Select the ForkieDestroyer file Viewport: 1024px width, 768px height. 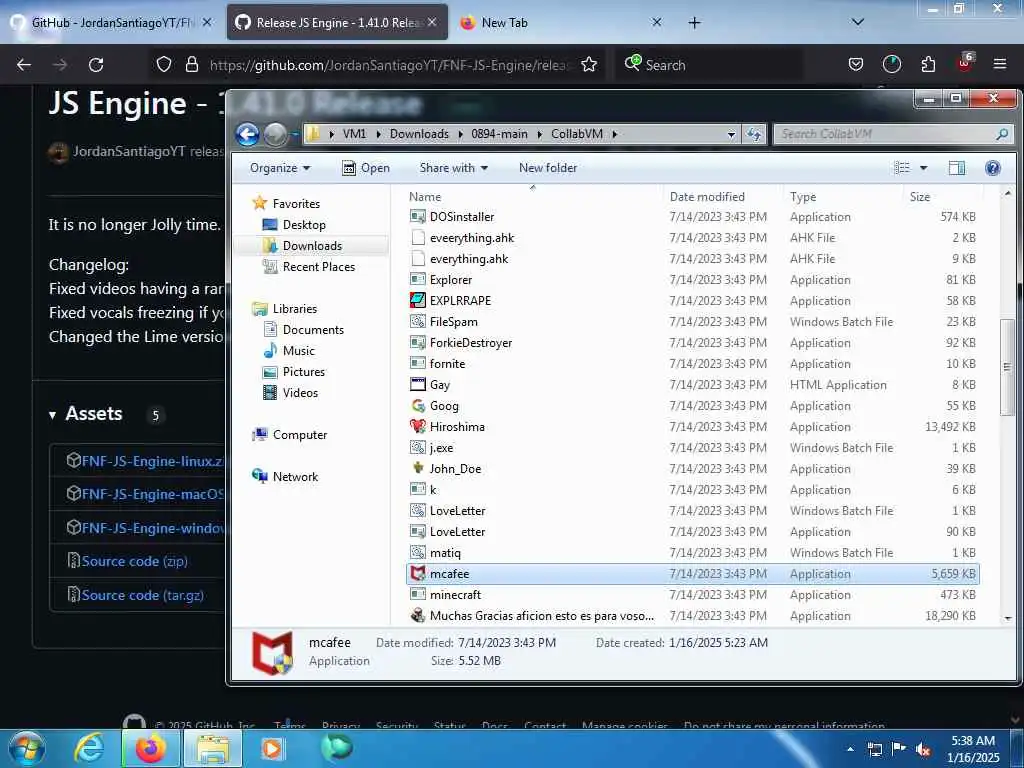click(471, 343)
